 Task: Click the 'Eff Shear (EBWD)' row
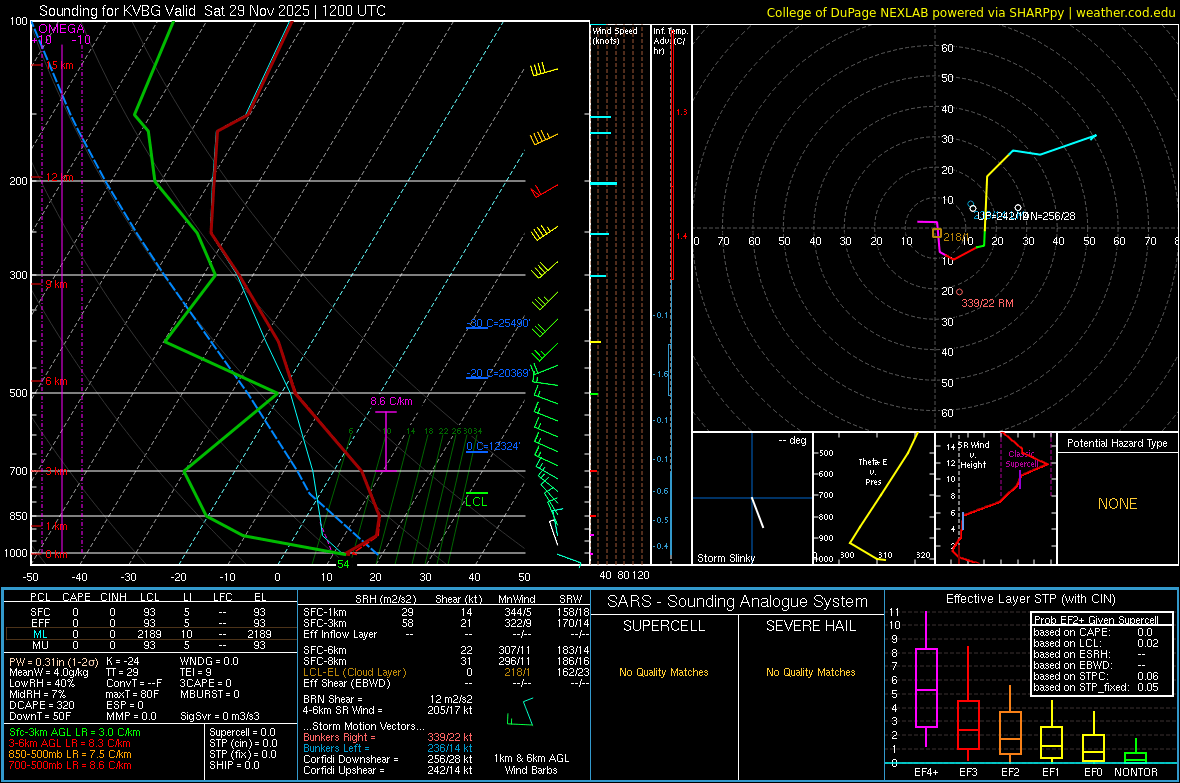point(446,683)
